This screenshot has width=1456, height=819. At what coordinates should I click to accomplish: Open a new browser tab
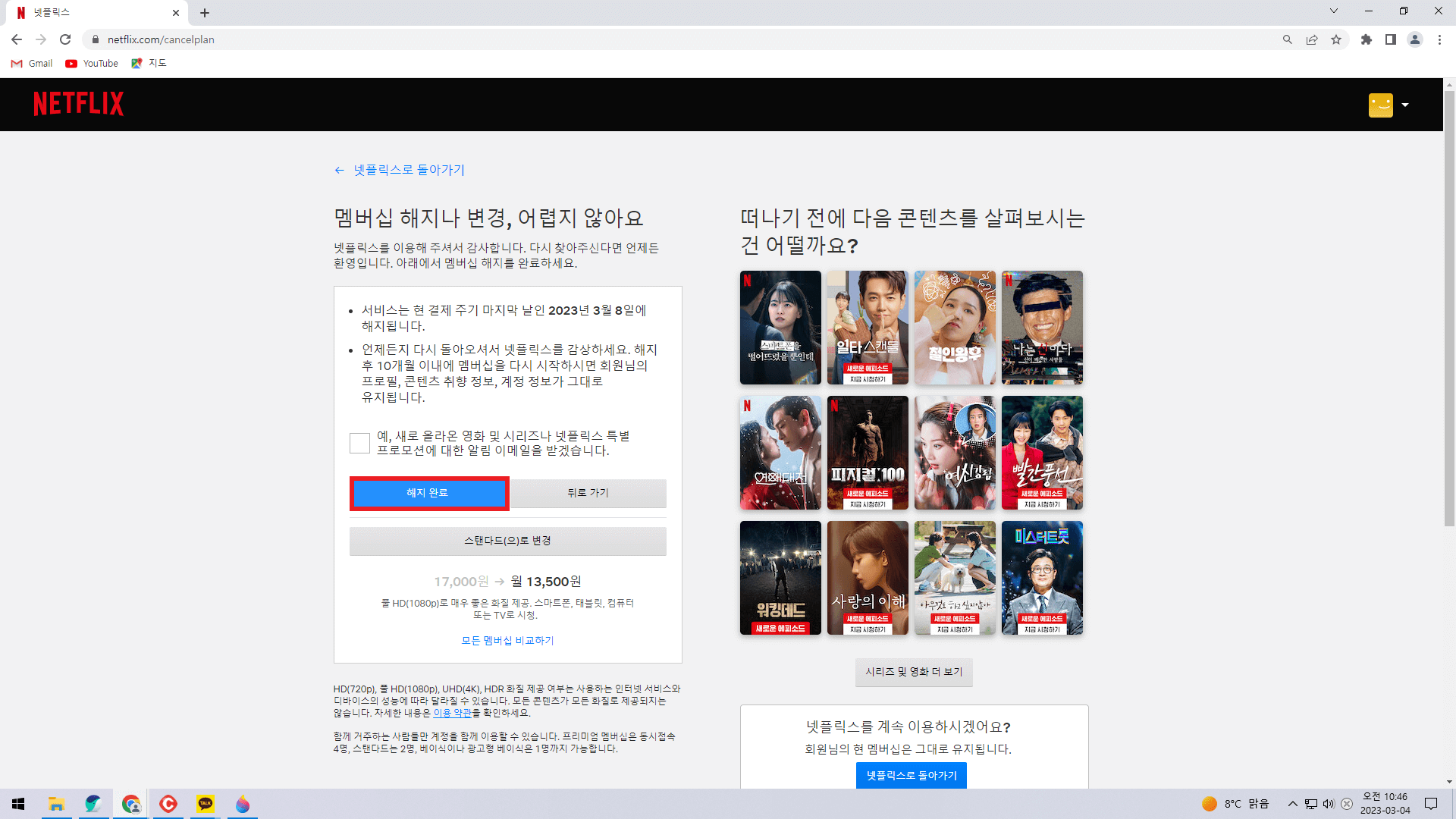pos(205,13)
